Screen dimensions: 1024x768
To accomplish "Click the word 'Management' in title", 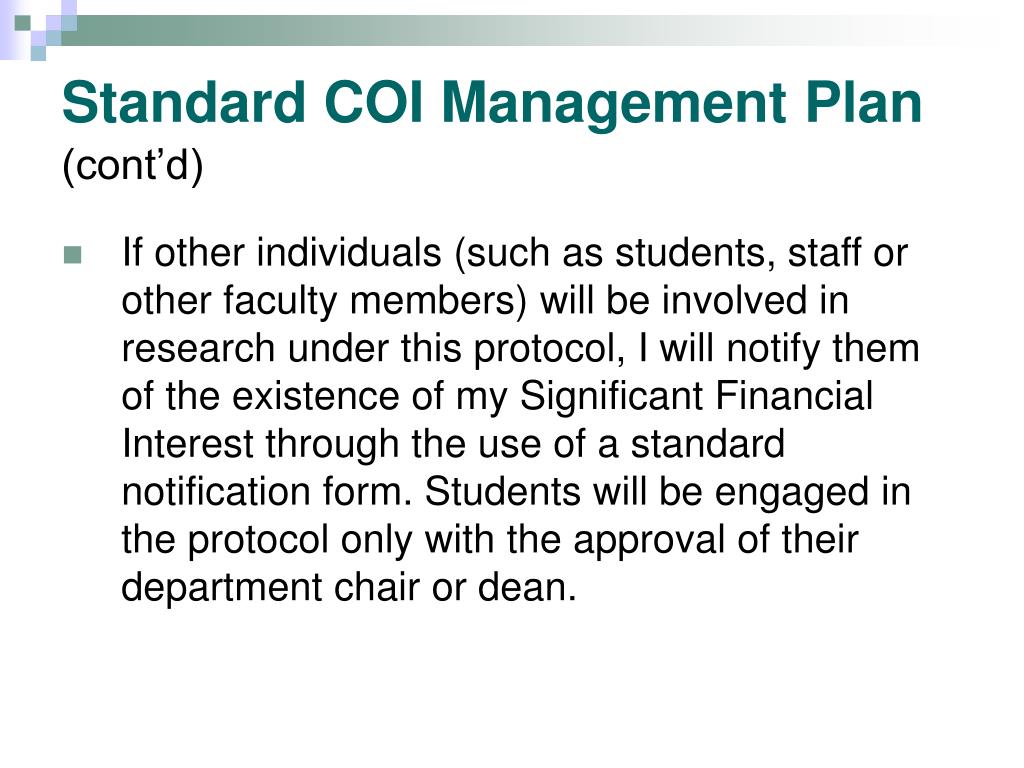I will coord(615,104).
